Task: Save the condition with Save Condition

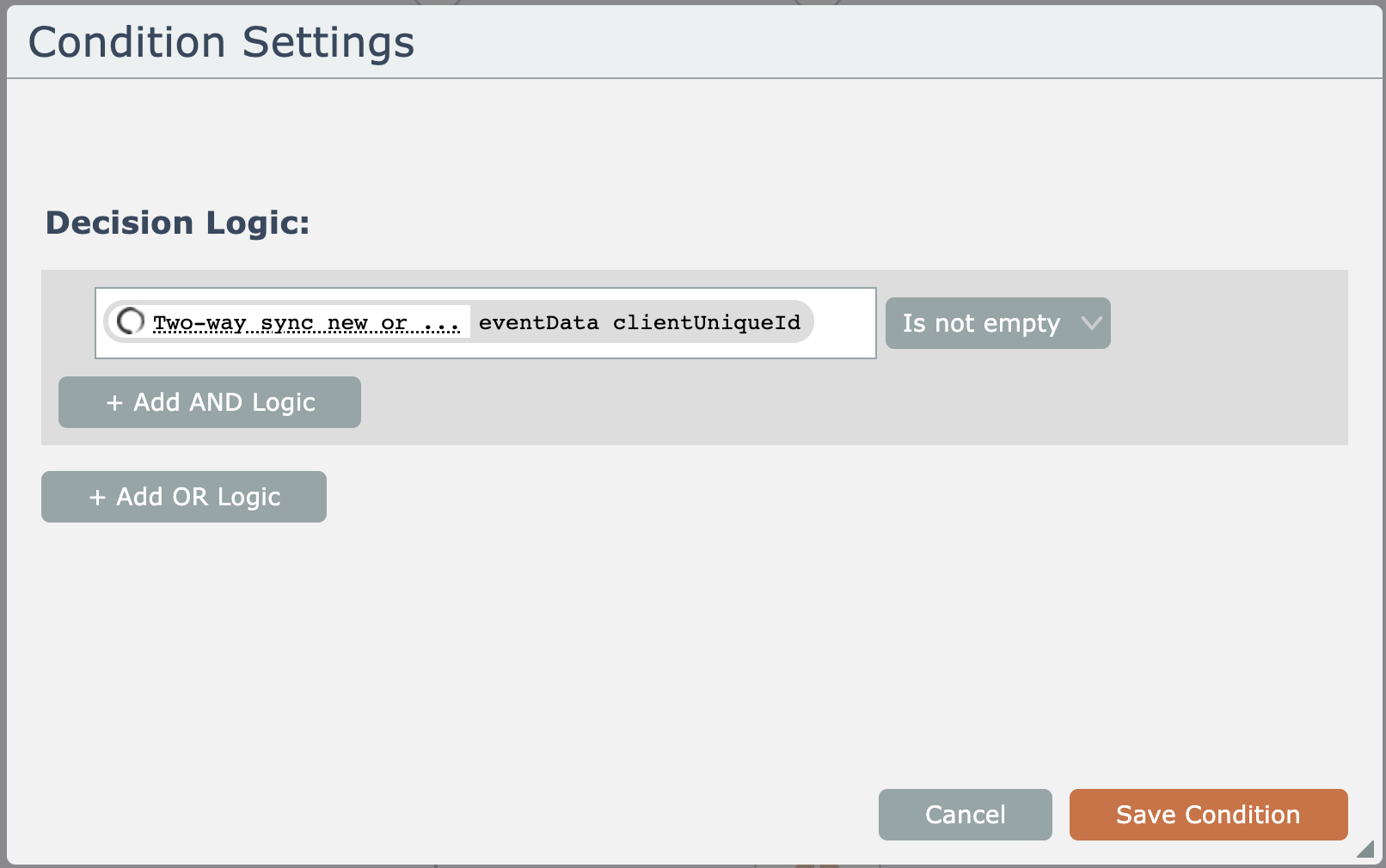Action: coord(1208,815)
